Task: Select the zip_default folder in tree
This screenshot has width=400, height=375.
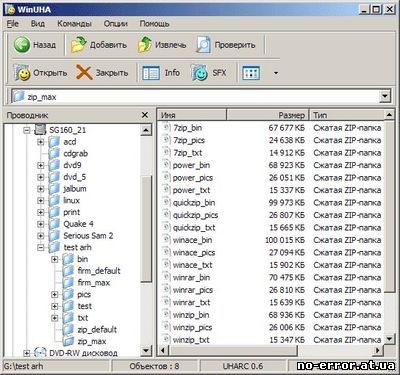Action: click(x=97, y=329)
